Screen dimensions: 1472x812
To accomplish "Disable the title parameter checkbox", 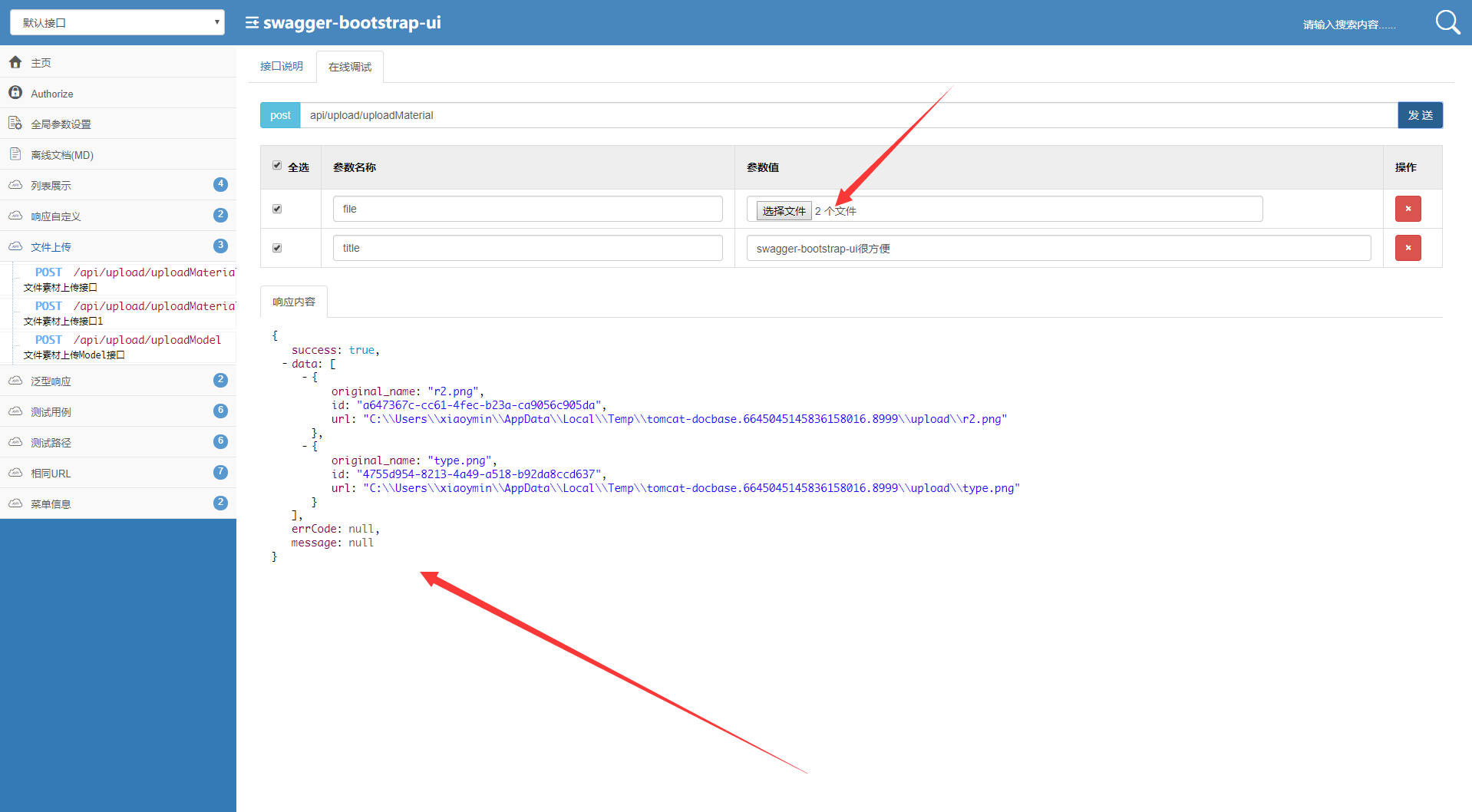I will pos(276,247).
